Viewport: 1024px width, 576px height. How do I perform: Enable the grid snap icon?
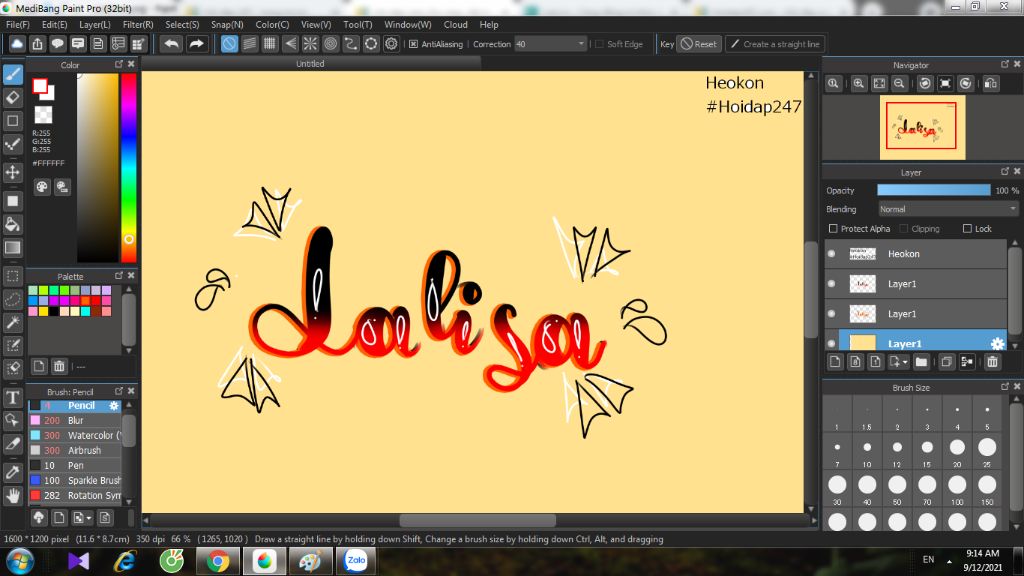pos(270,44)
